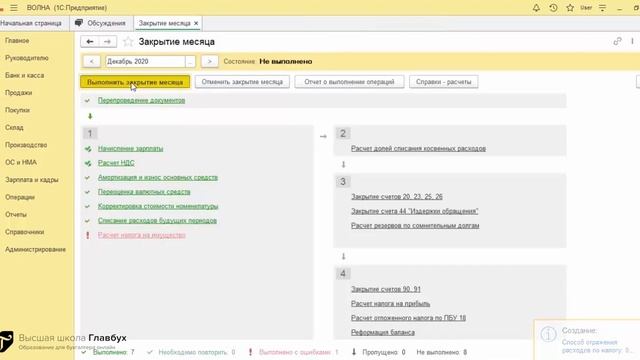Screen dimensions: 640x360
Task: Open failed Расчет налога на имущество
Action: click(142, 235)
